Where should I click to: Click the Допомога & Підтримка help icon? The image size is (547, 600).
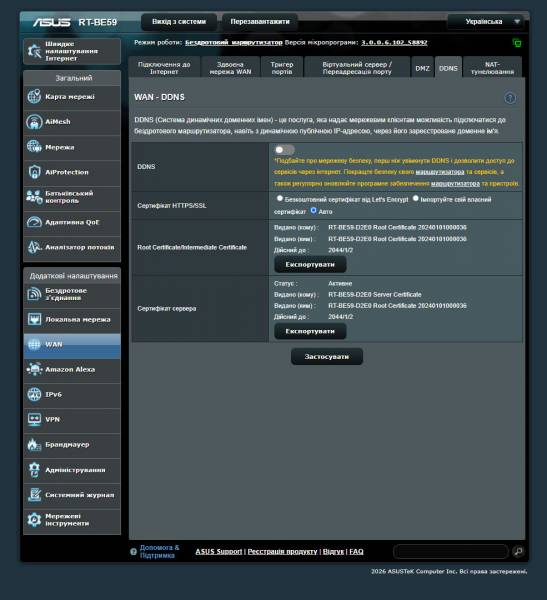[x=133, y=552]
